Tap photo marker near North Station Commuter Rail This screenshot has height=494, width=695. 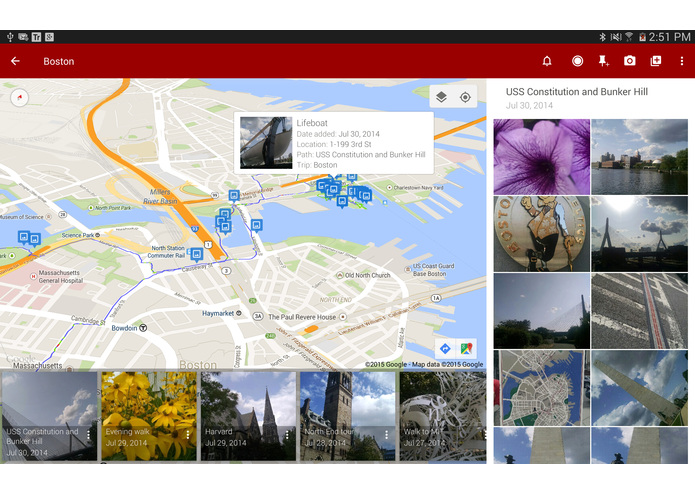(x=196, y=254)
